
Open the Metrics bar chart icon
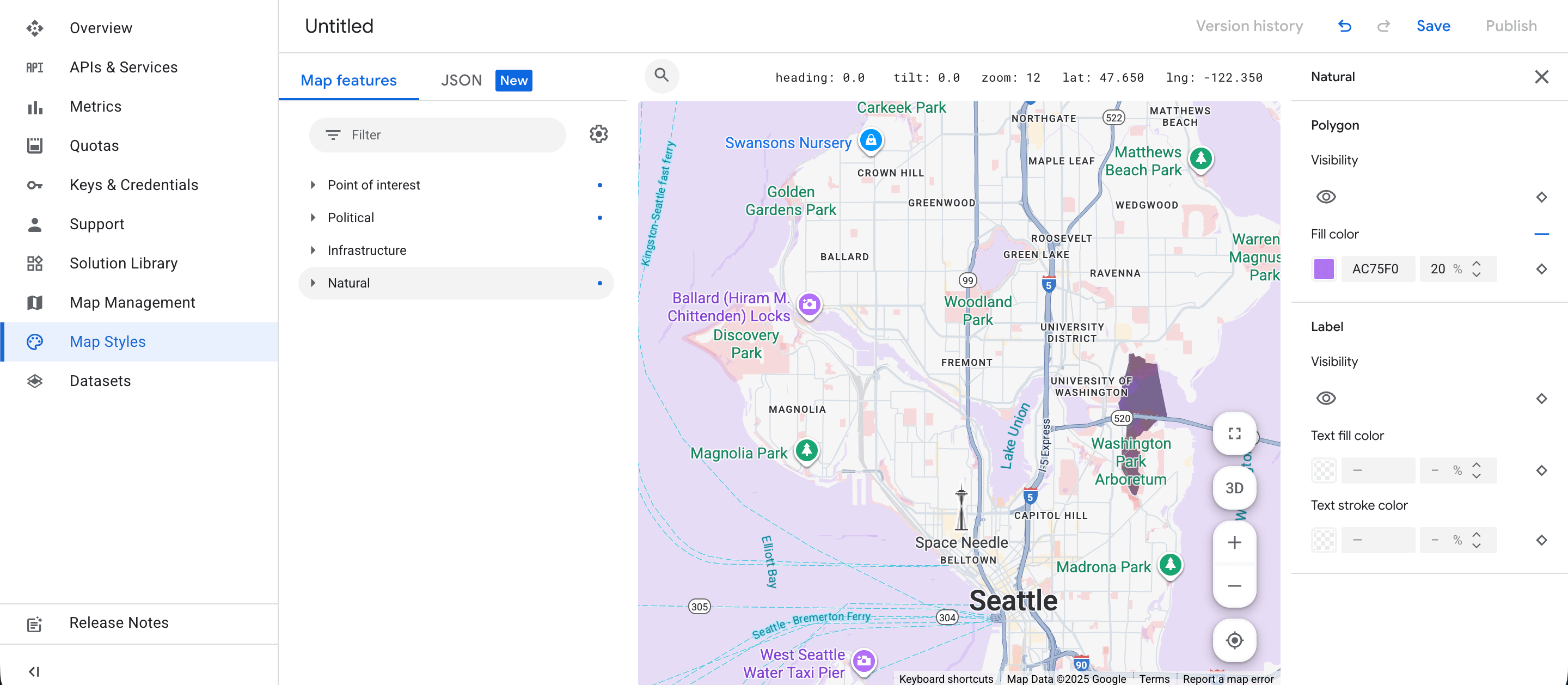[35, 107]
